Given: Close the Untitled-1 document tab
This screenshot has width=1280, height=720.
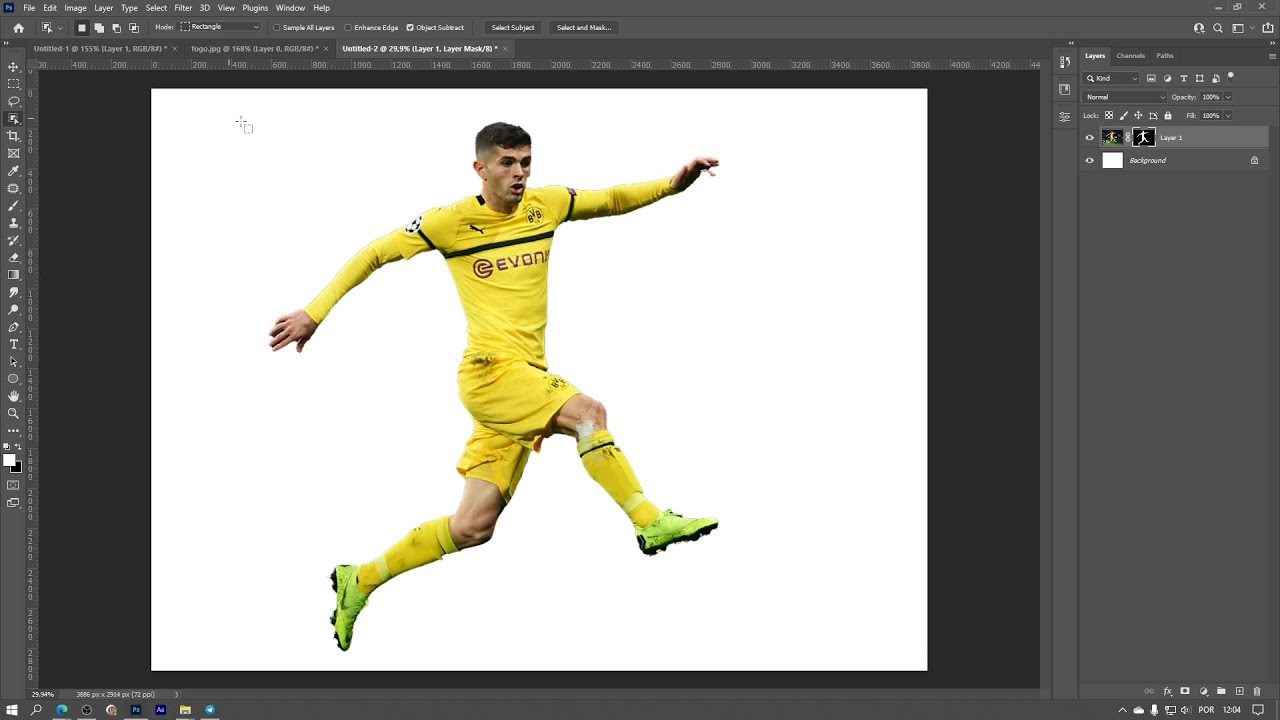Looking at the screenshot, I should pyautogui.click(x=174, y=48).
